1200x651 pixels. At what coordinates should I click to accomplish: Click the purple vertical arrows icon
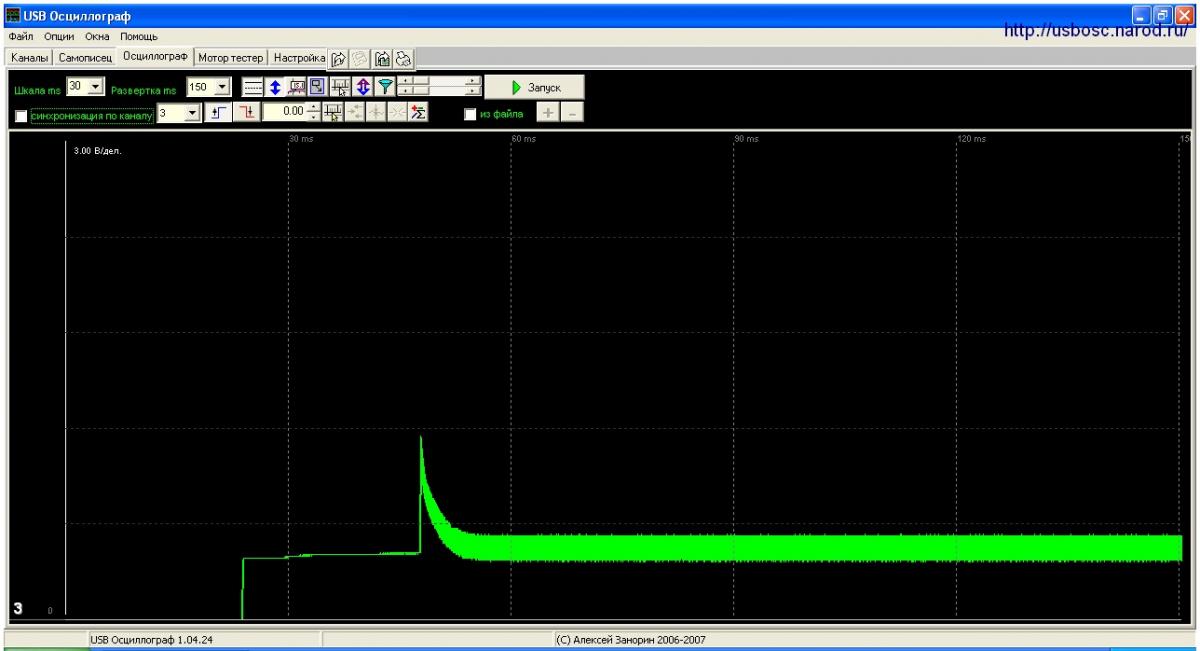(x=362, y=88)
